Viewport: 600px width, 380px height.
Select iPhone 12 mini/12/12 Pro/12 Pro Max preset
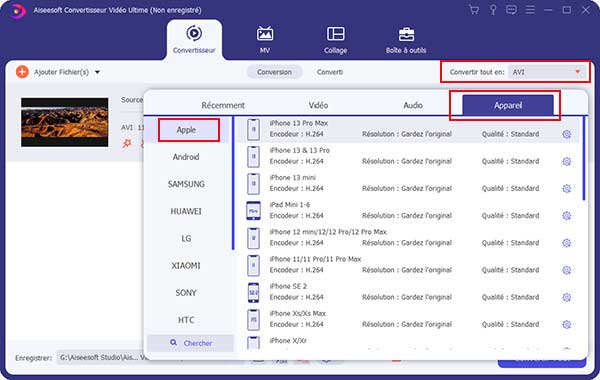coord(408,238)
